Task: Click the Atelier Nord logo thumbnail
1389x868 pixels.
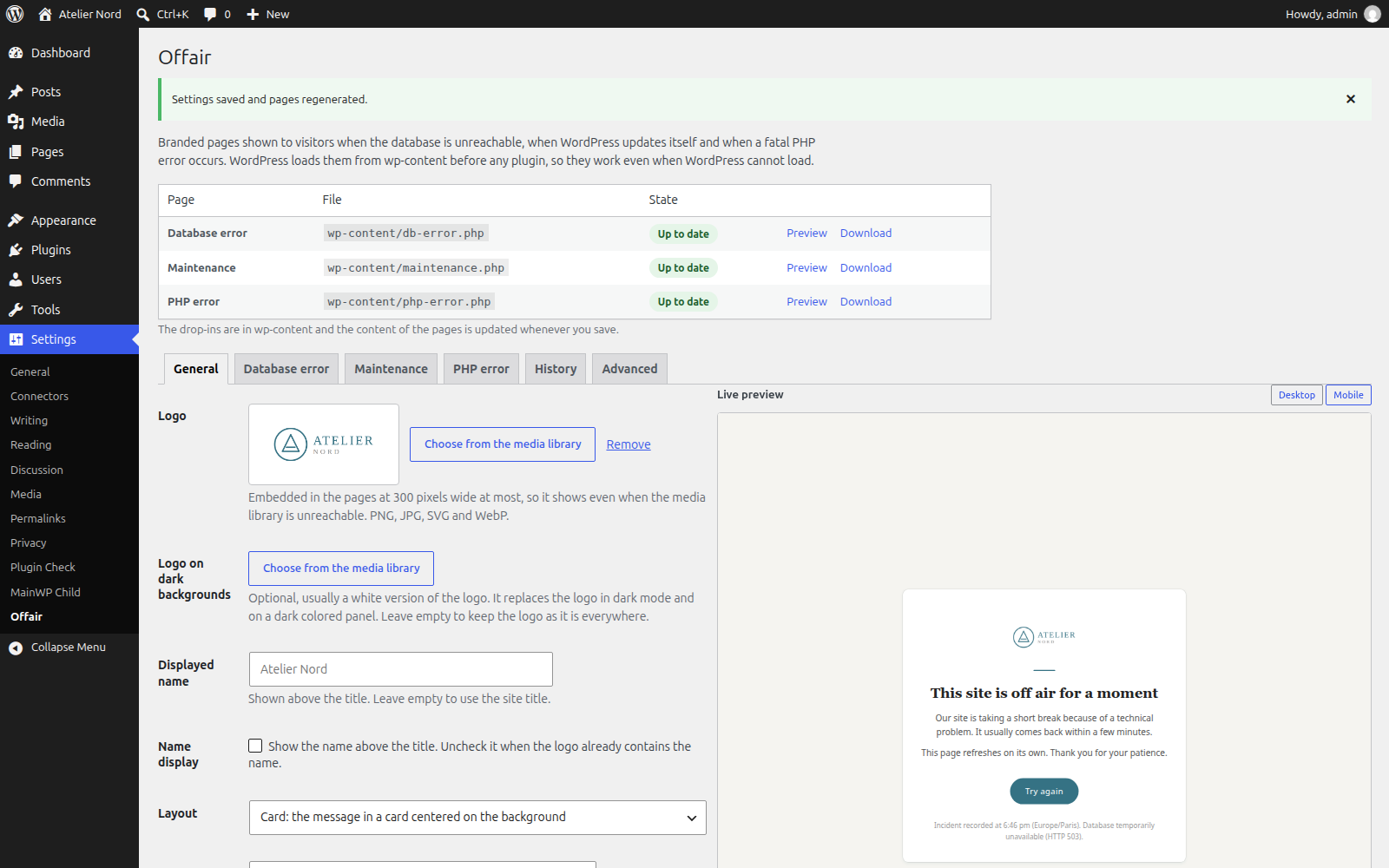Action: (x=324, y=444)
